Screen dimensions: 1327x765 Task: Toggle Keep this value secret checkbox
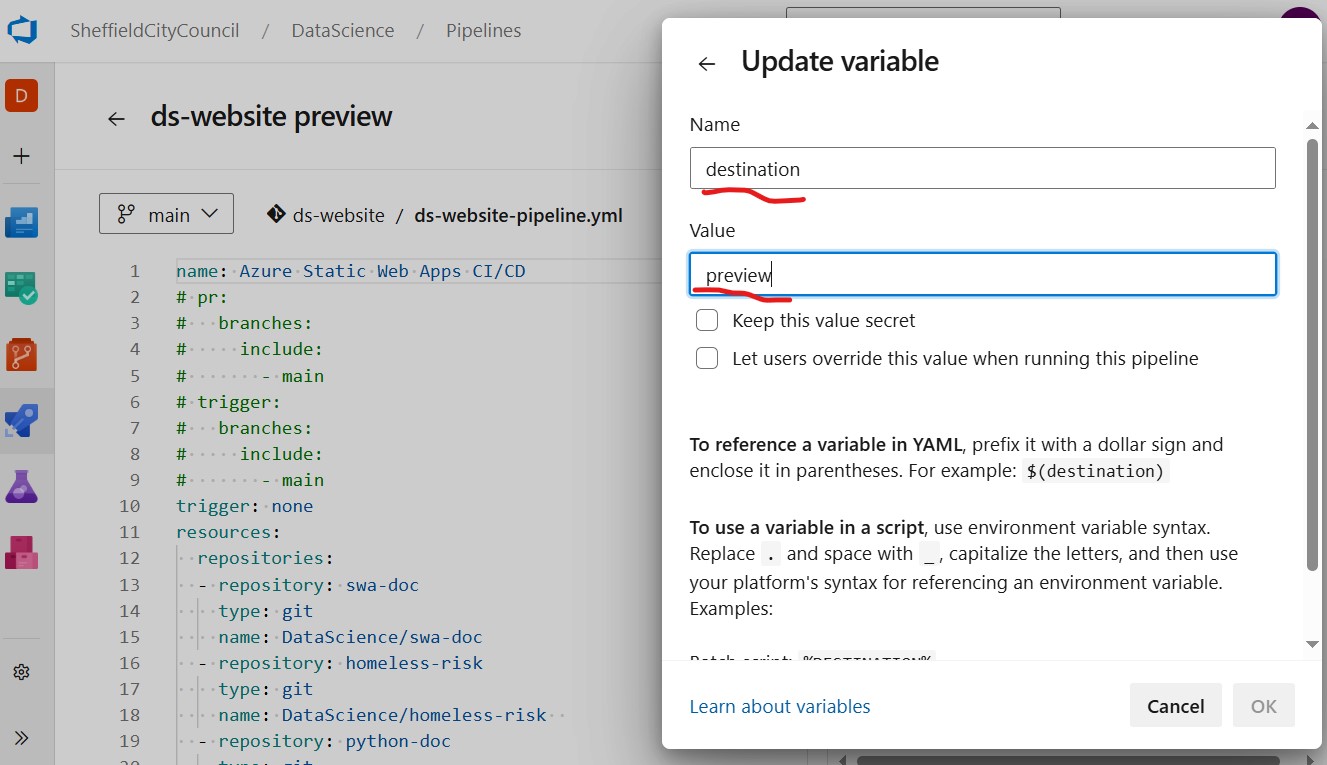[x=707, y=320]
